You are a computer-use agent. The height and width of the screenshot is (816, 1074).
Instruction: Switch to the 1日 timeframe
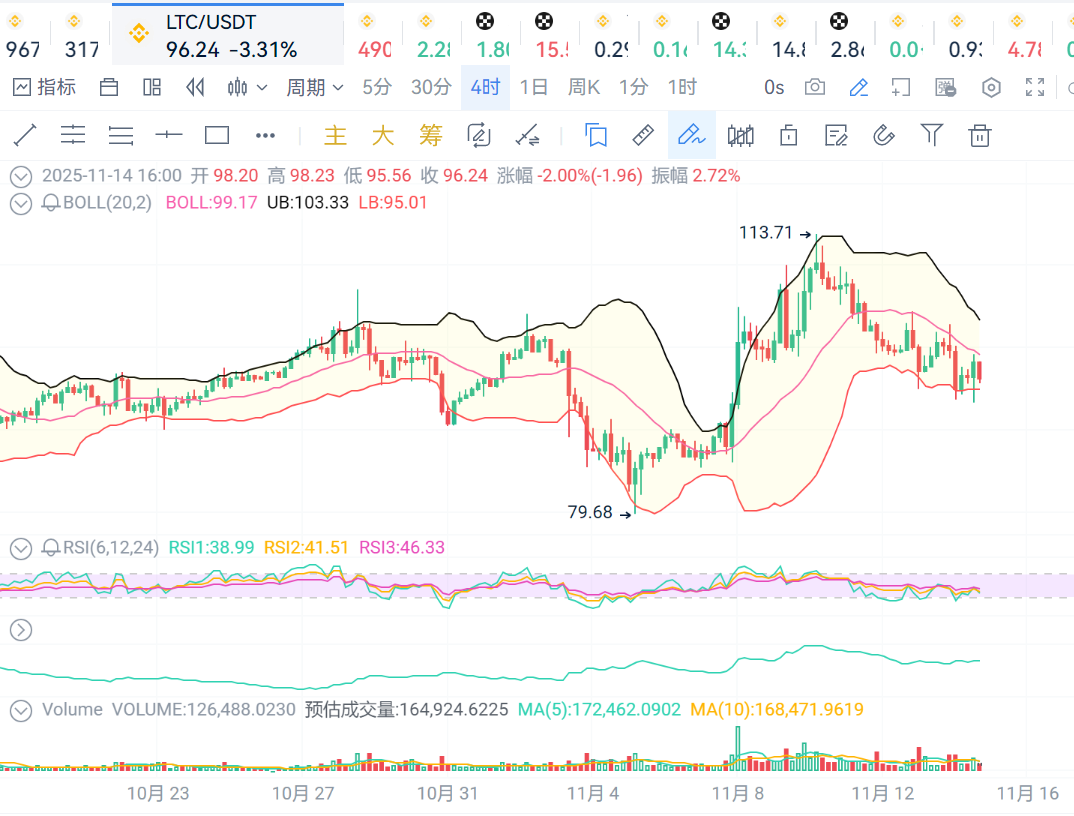click(534, 88)
